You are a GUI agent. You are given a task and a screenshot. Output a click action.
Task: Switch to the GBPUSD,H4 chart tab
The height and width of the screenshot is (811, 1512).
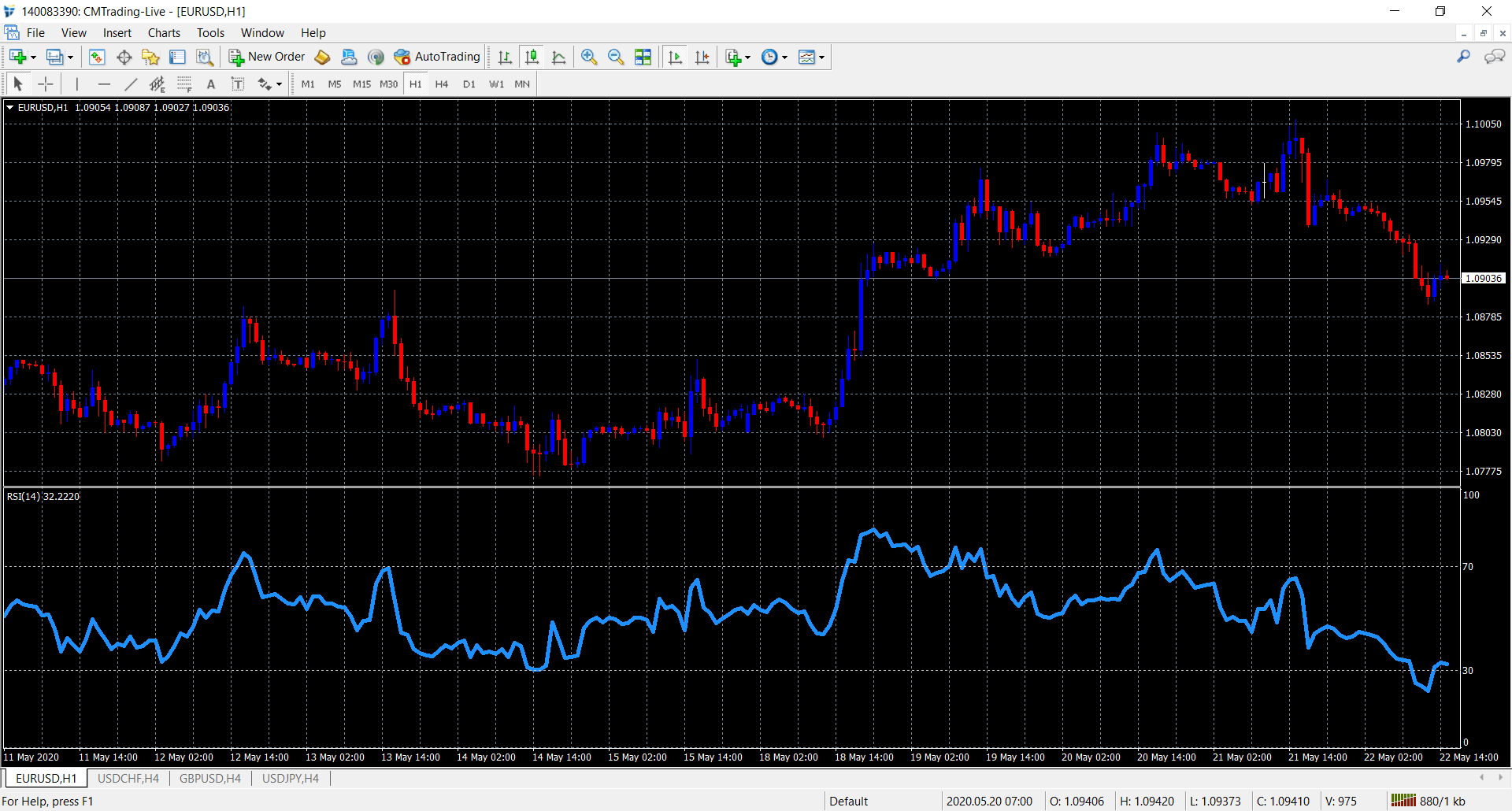(209, 779)
